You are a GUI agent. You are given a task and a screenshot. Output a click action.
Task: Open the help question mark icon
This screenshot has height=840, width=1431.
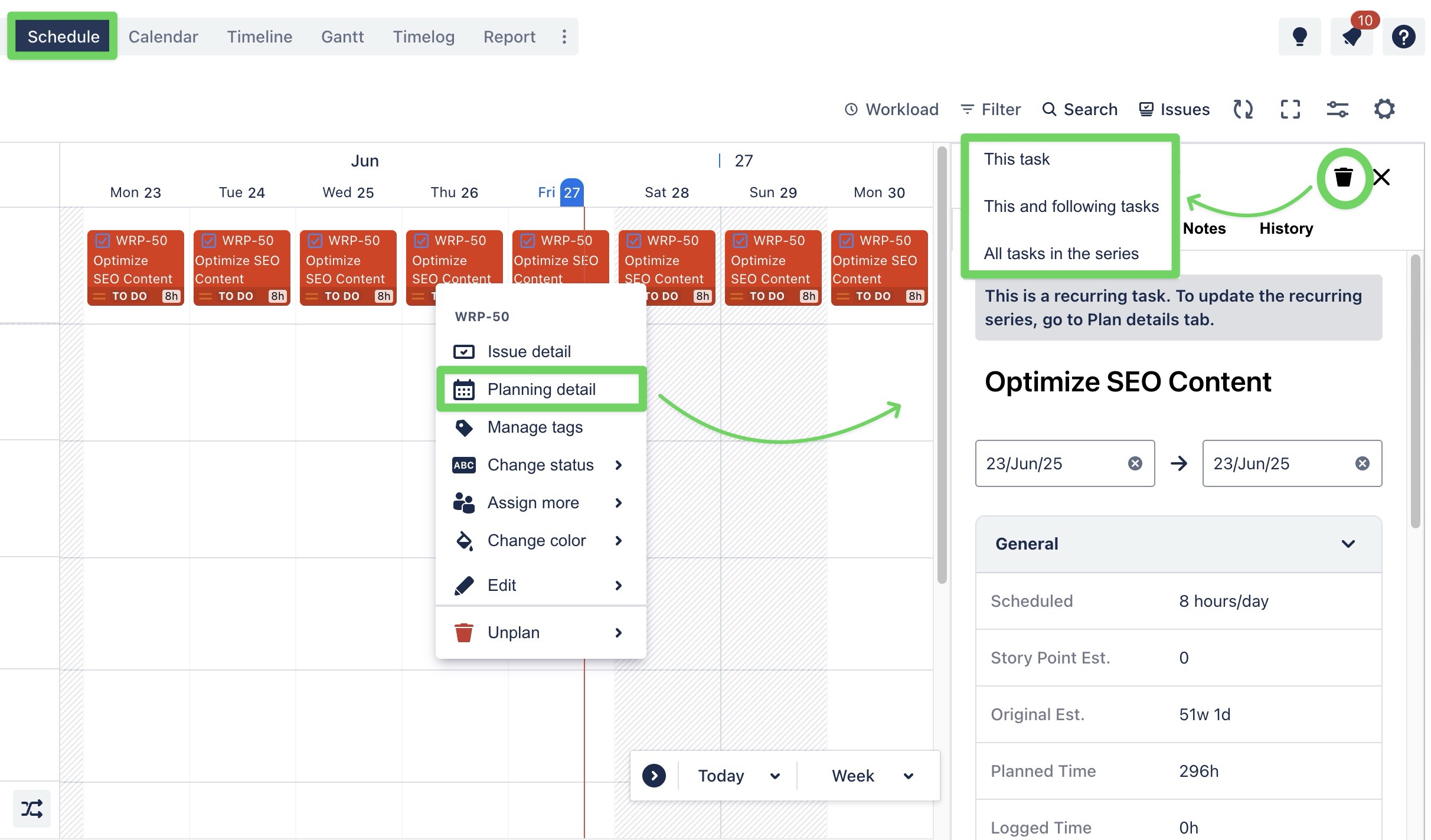[x=1403, y=37]
